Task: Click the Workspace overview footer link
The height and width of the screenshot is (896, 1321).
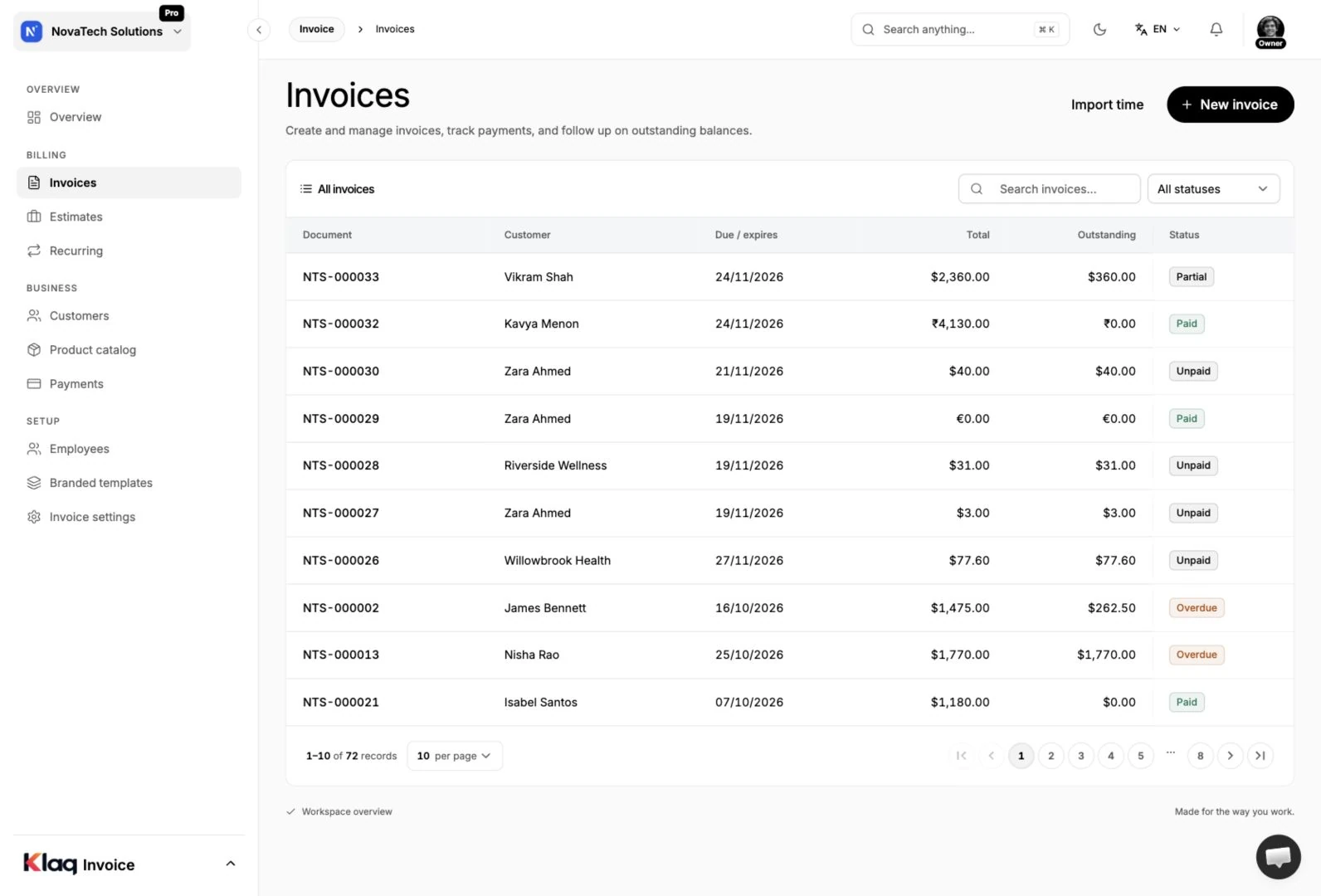Action: [x=347, y=811]
